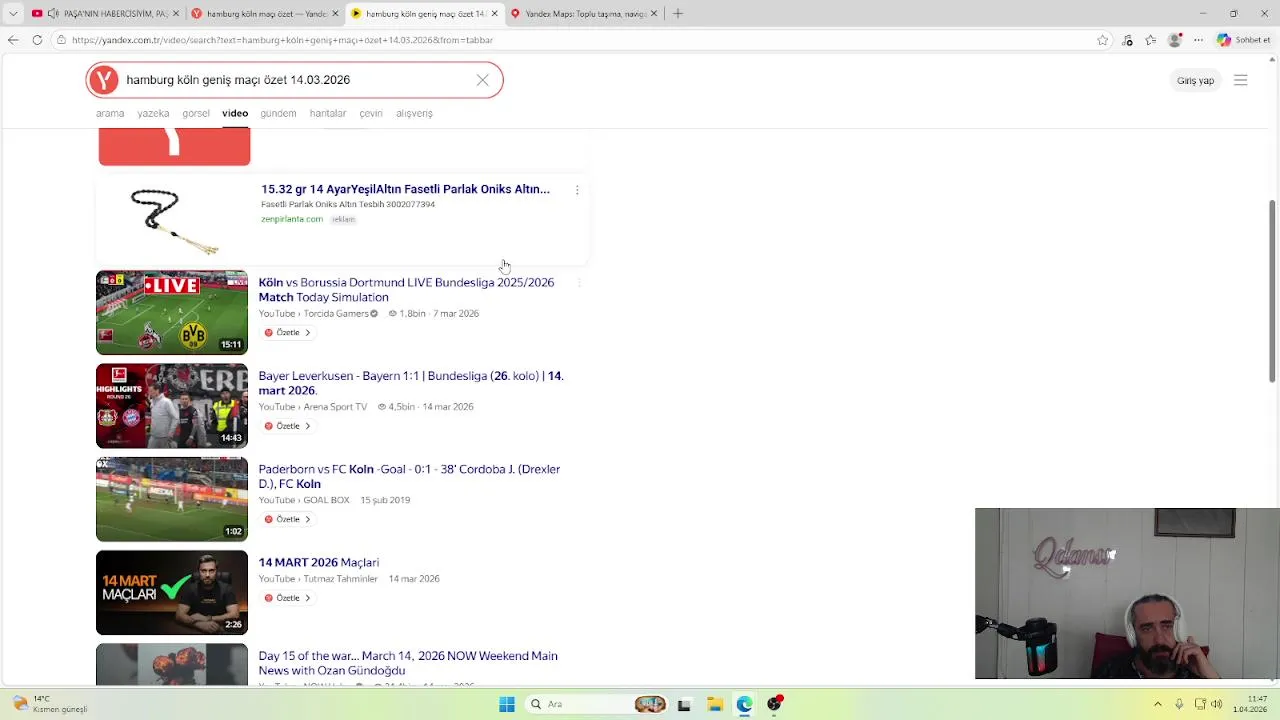Select the video category
Image resolution: width=1280 pixels, height=720 pixels.
coord(235,113)
